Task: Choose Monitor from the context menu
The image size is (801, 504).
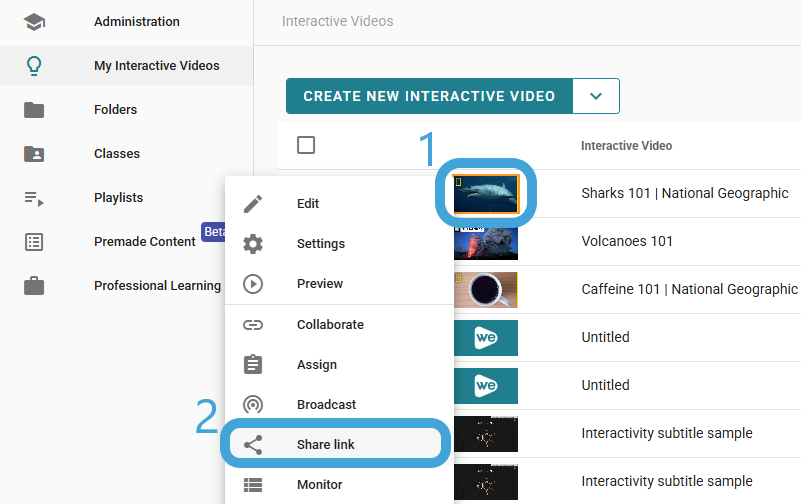Action: [x=339, y=485]
